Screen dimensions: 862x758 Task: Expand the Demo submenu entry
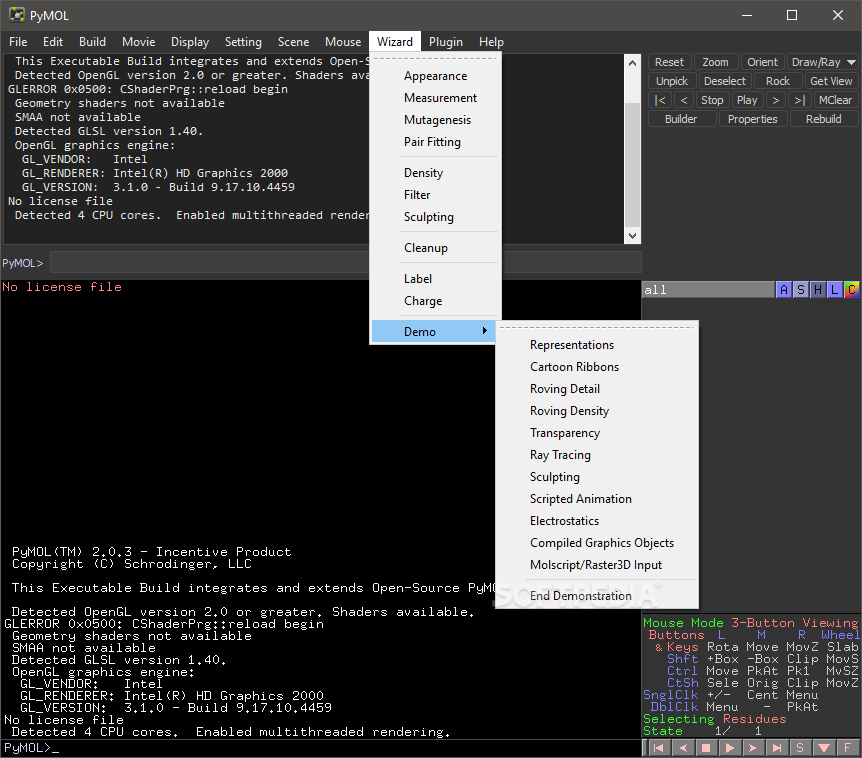click(x=433, y=331)
